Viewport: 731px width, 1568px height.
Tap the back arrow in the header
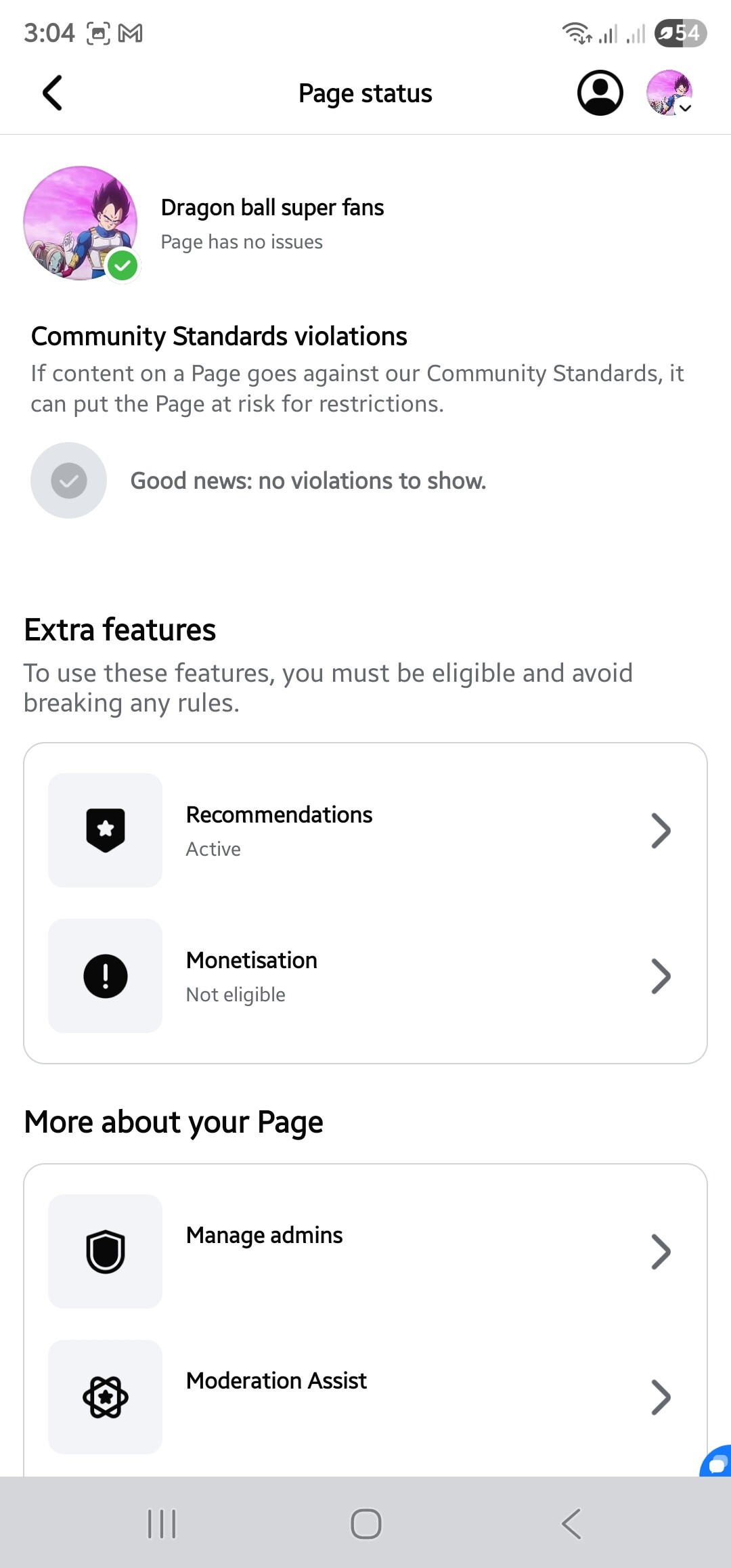coord(53,93)
